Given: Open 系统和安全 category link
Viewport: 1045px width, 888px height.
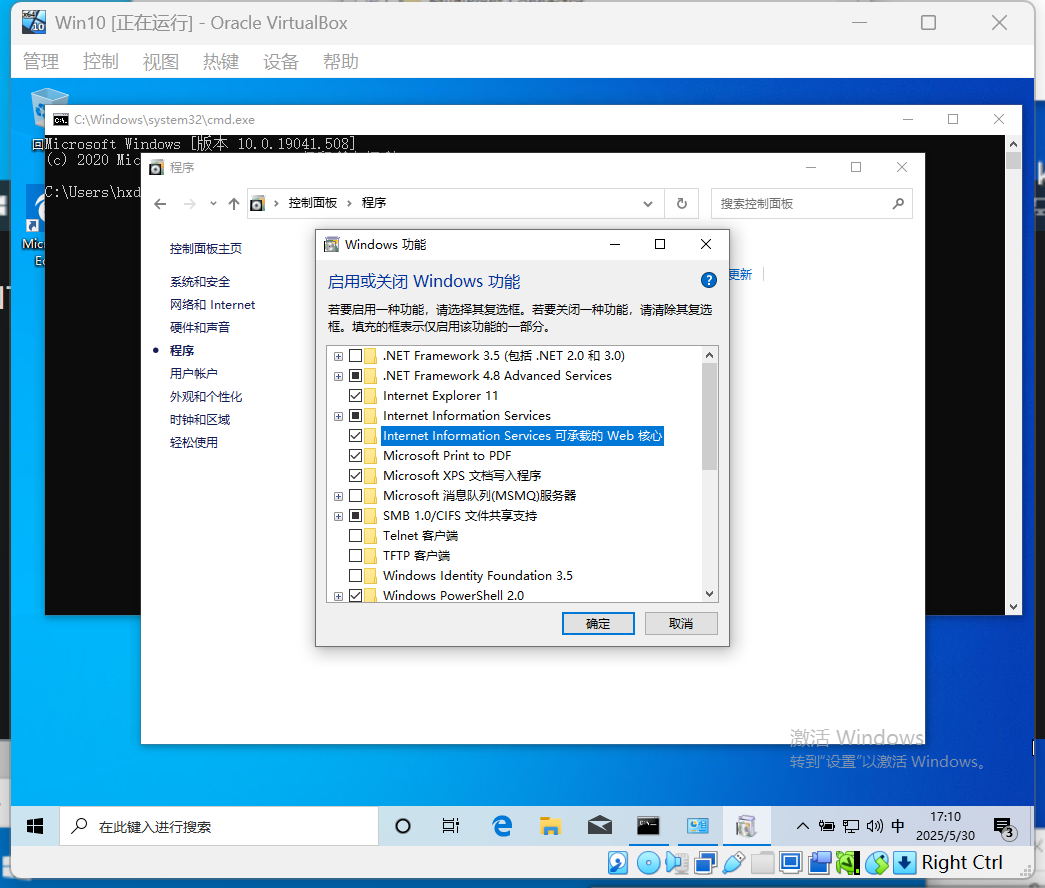Looking at the screenshot, I should (200, 282).
